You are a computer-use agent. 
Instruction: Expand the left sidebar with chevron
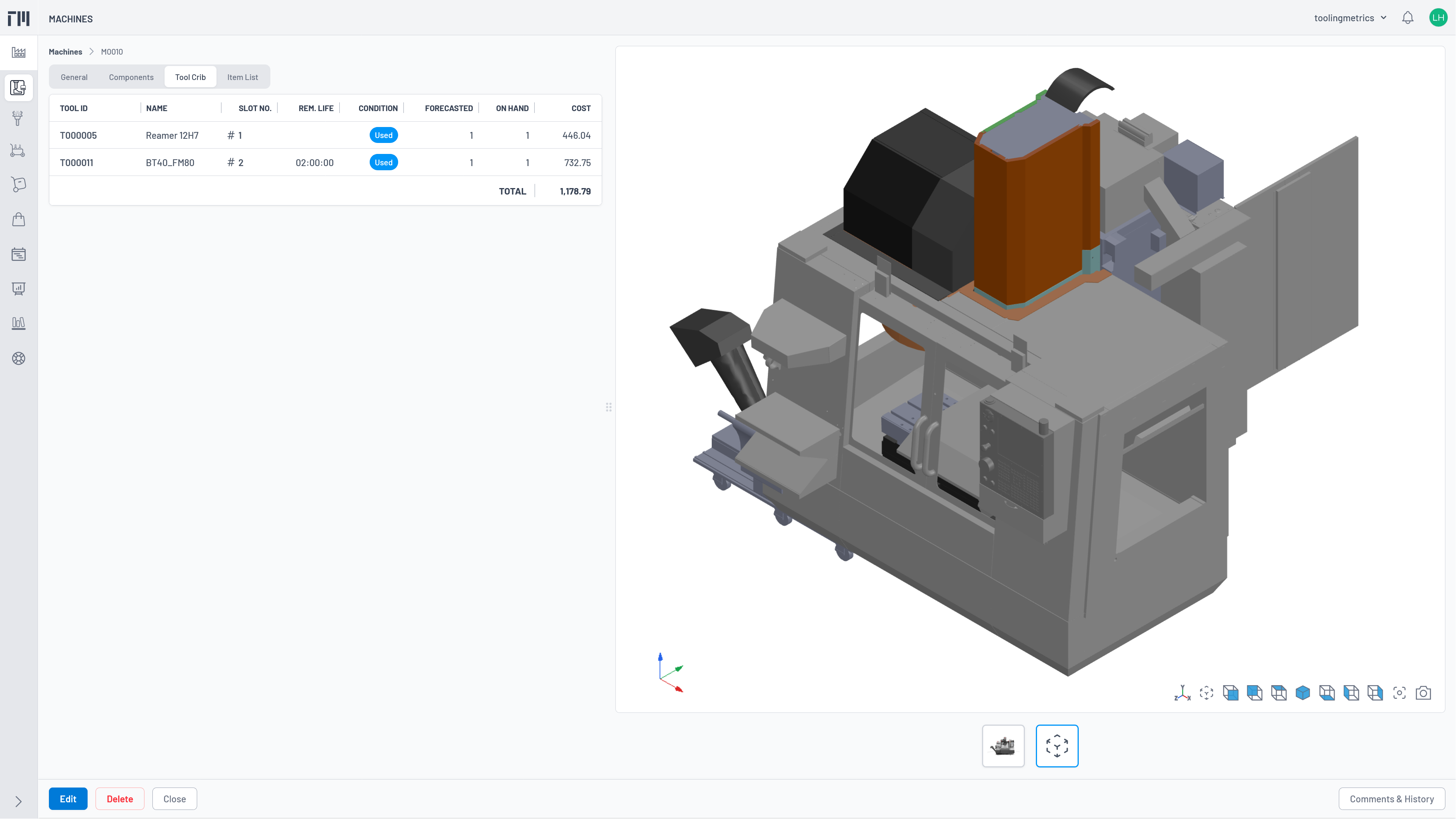pyautogui.click(x=19, y=802)
